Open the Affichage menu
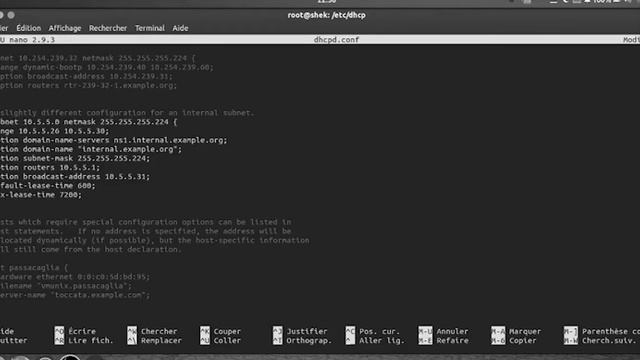 (x=65, y=28)
